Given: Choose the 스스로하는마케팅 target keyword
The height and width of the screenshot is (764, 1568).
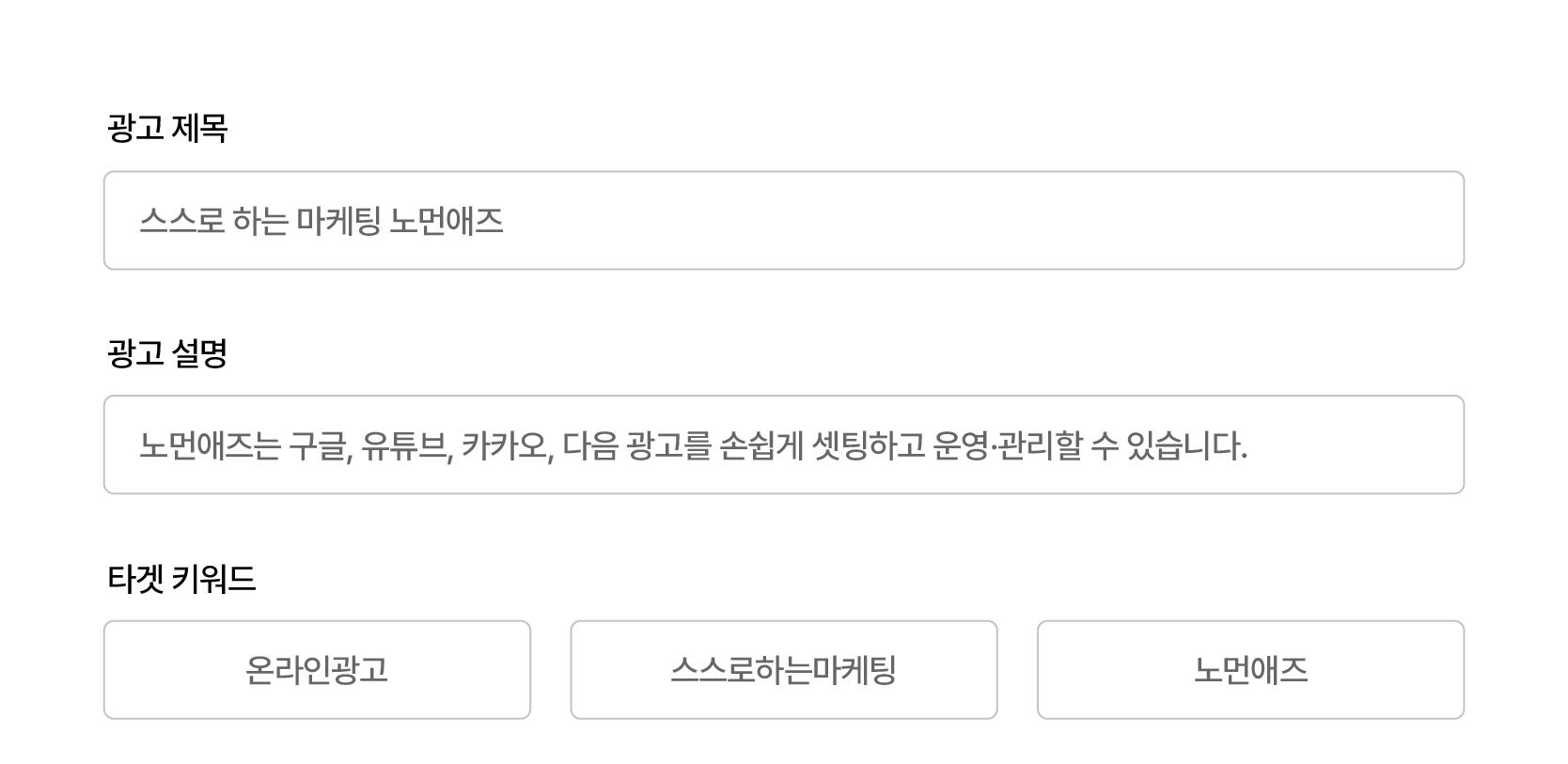Looking at the screenshot, I should (x=783, y=670).
